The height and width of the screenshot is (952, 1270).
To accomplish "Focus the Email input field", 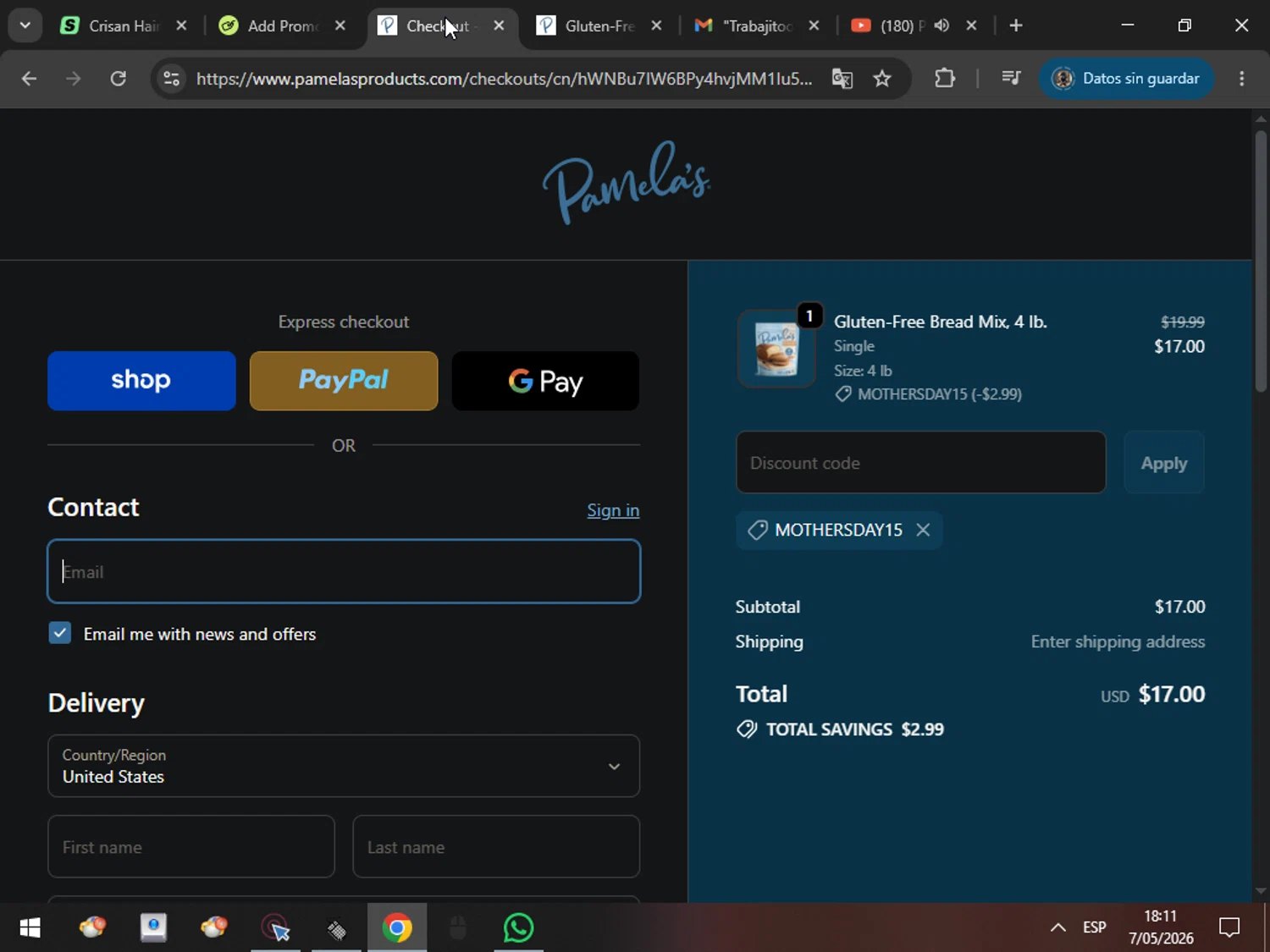I will (x=344, y=571).
